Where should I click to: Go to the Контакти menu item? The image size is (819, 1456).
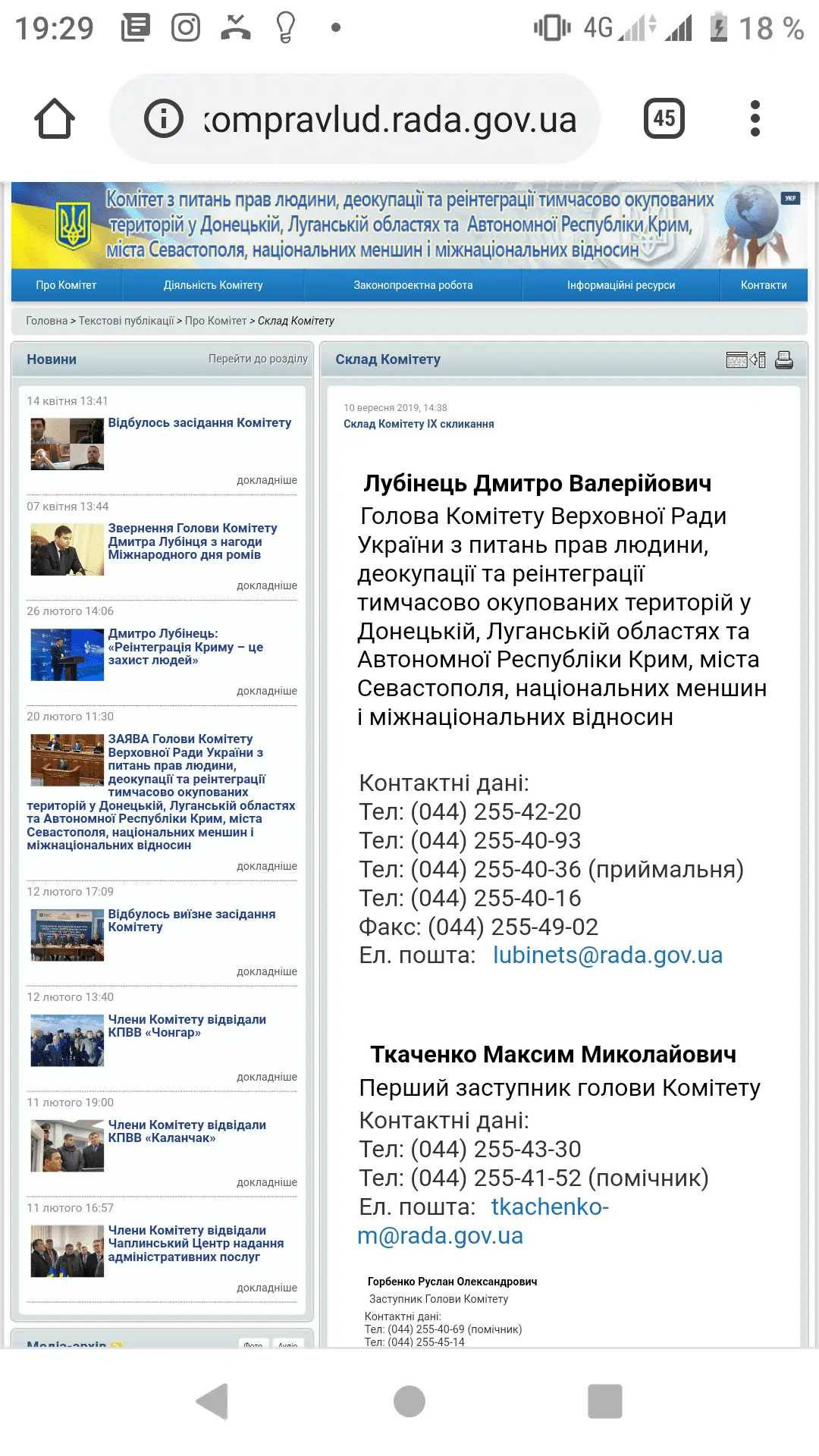click(x=763, y=285)
